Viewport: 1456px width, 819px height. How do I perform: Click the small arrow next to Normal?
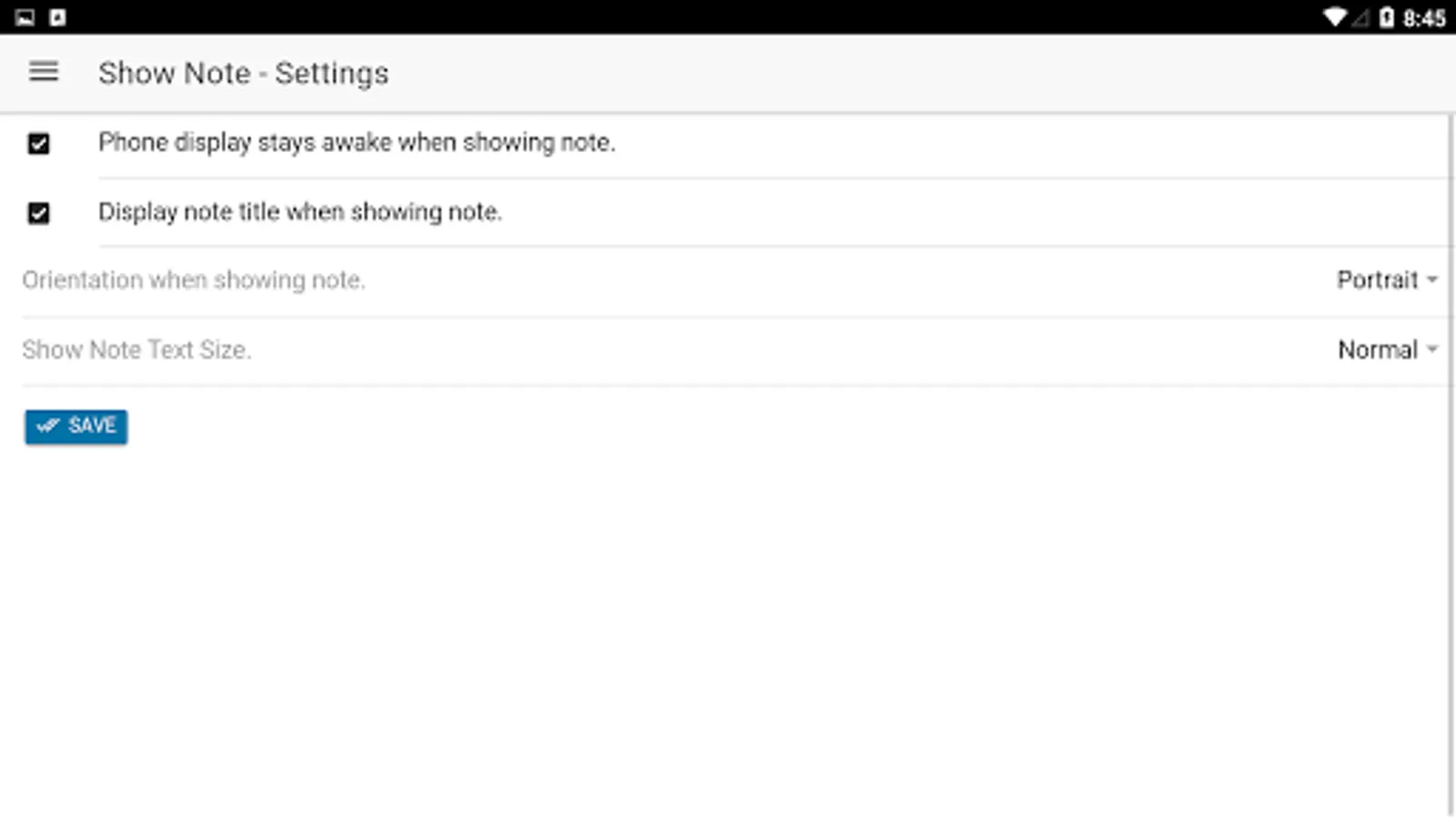click(x=1432, y=349)
